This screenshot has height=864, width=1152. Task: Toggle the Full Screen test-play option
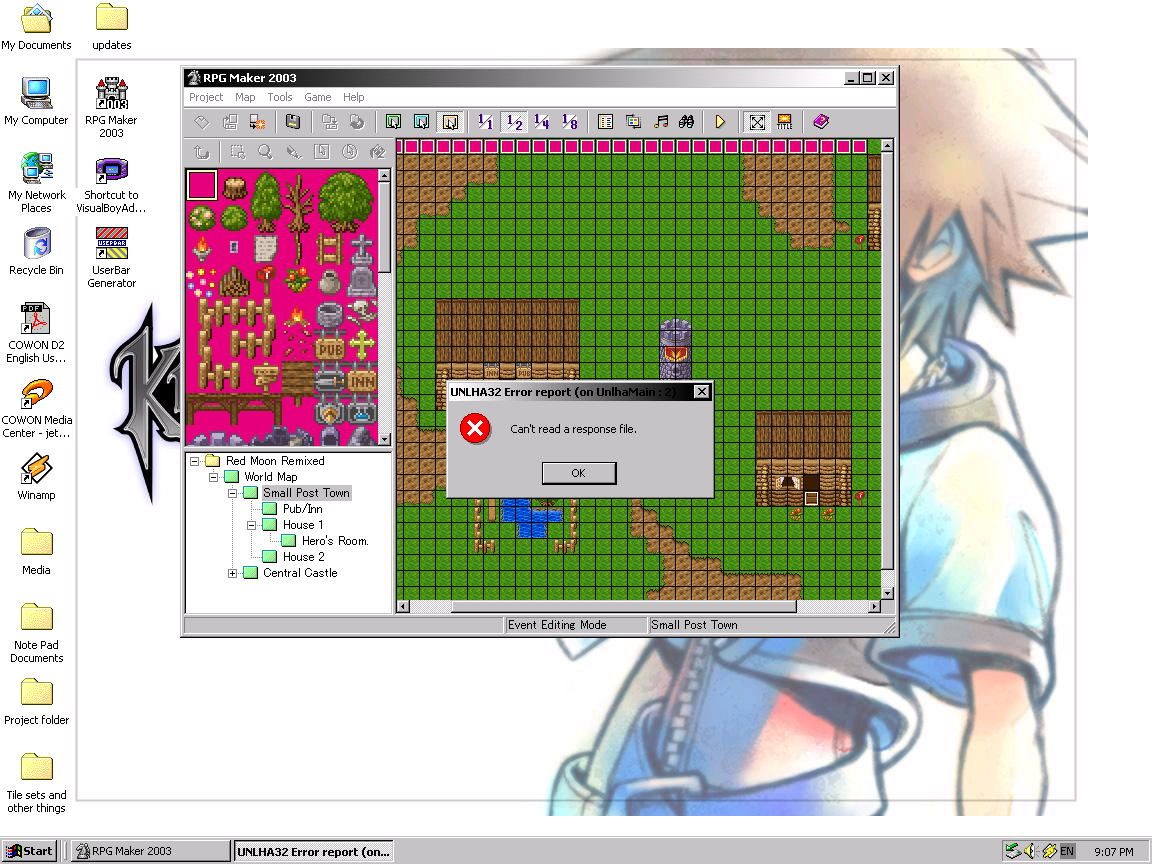757,122
